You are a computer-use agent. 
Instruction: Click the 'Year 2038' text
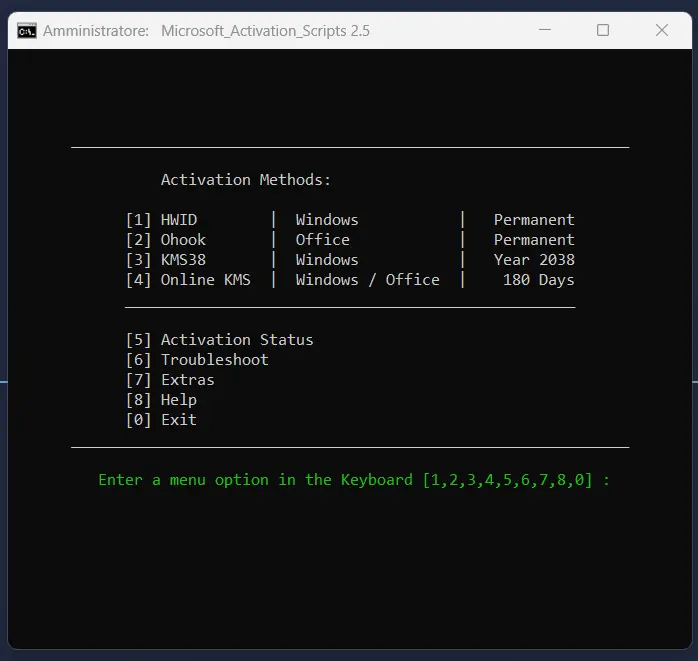pos(534,260)
